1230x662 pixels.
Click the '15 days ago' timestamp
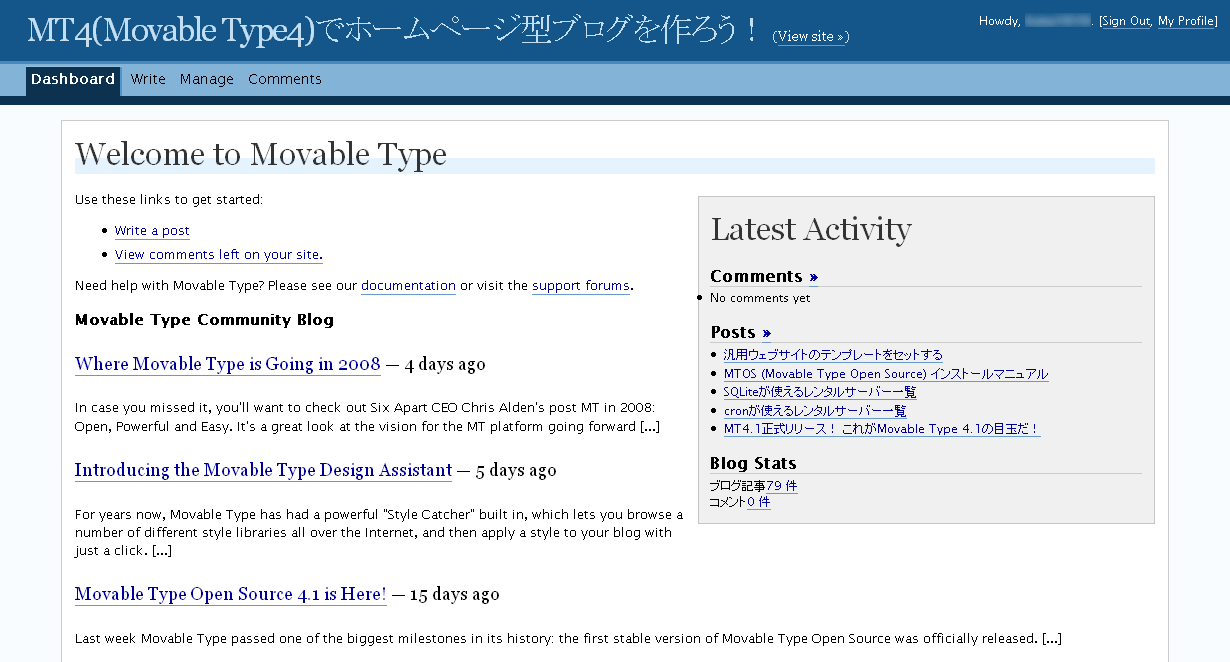[x=454, y=594]
